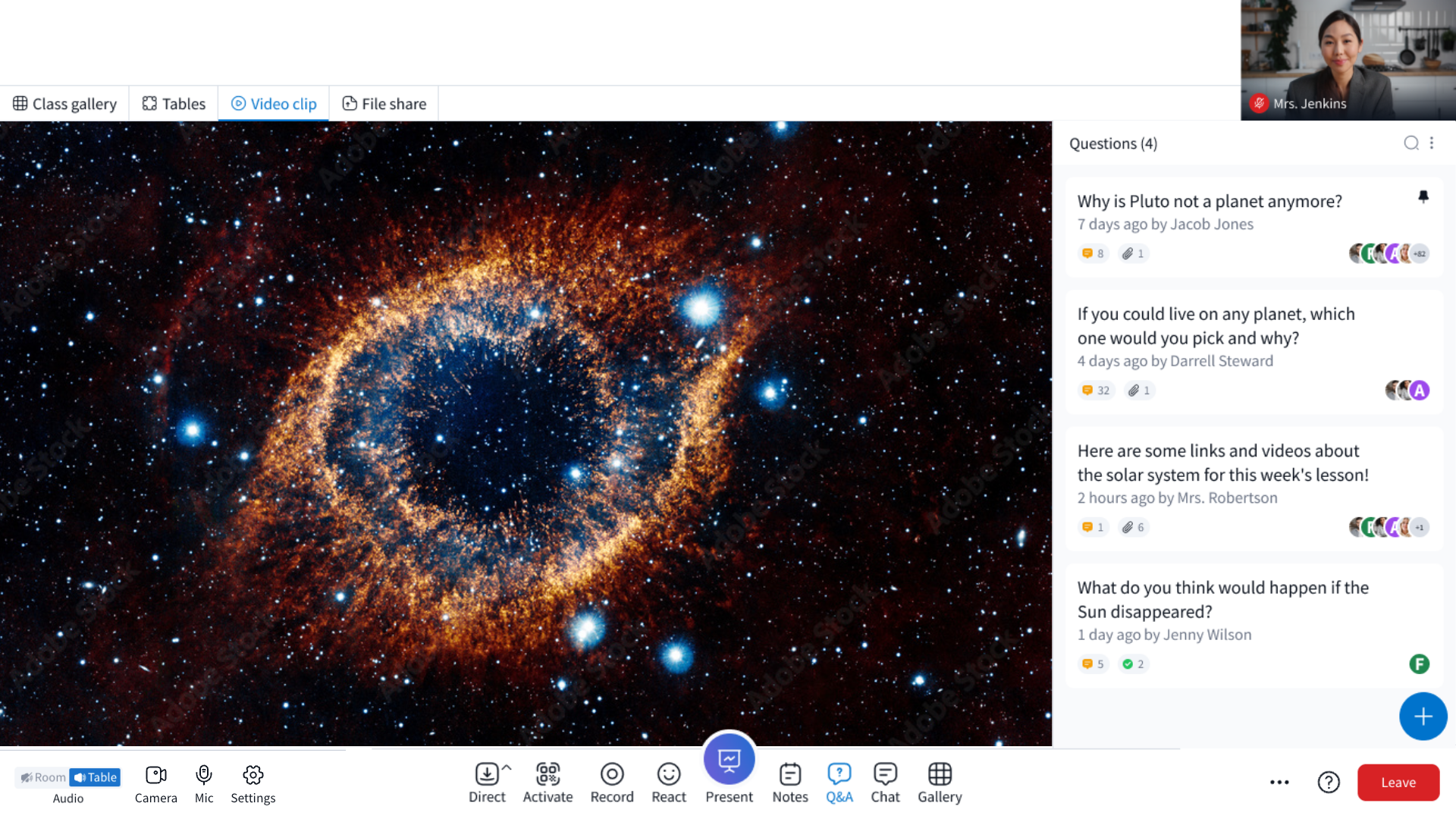View 32 comments on Darrell Steward's question
Image resolution: width=1456 pixels, height=819 pixels.
[1096, 391]
